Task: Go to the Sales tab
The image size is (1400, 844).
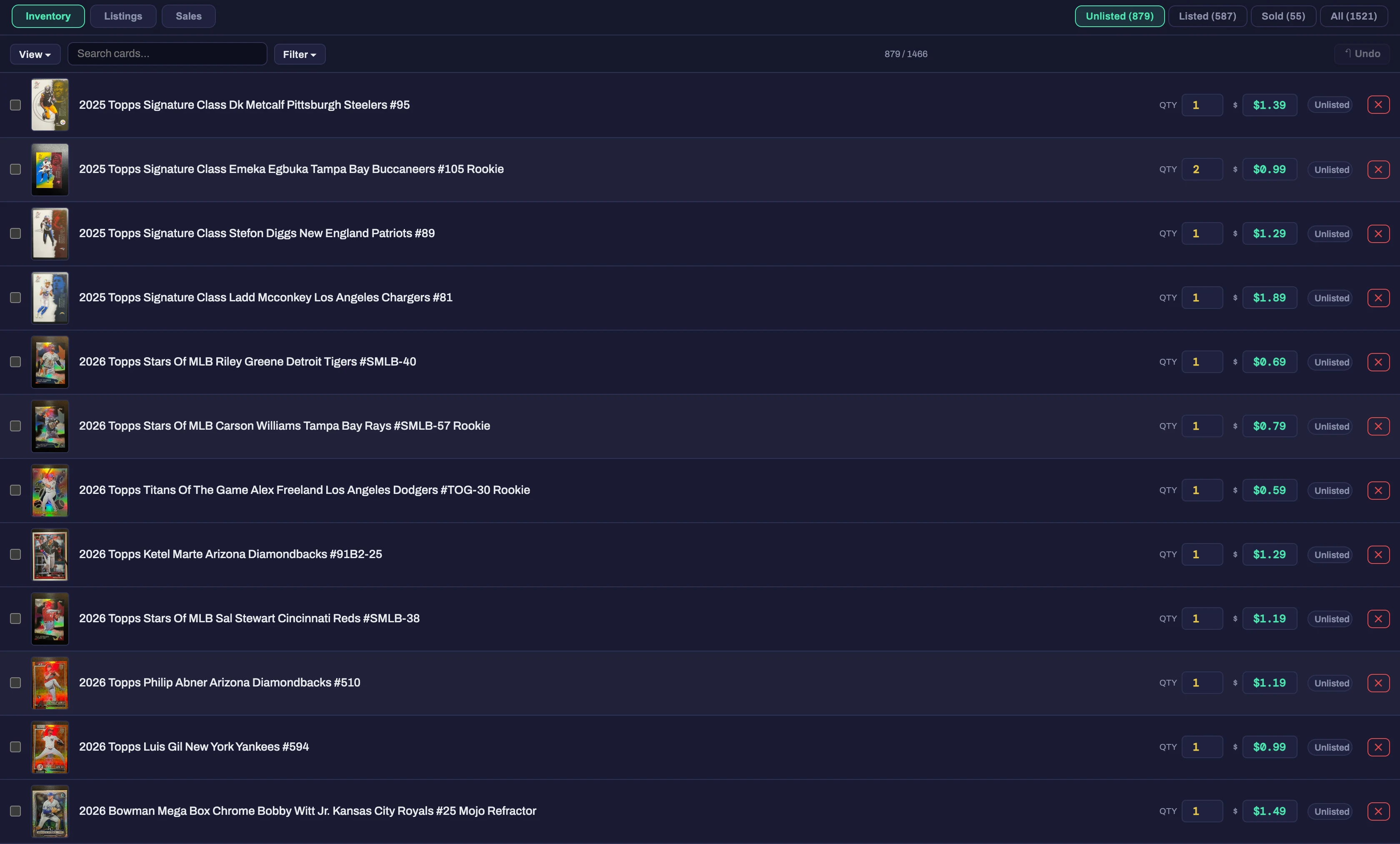Action: click(189, 17)
